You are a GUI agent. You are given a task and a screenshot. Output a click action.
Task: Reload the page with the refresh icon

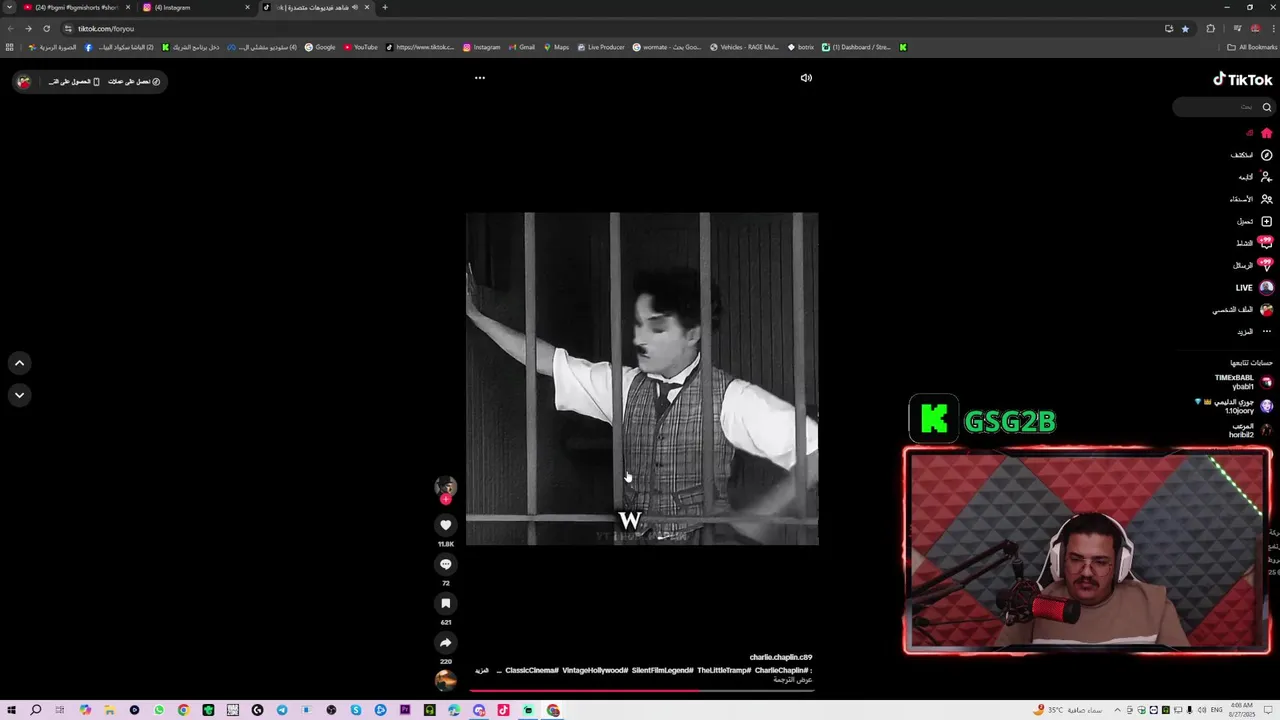(x=46, y=28)
